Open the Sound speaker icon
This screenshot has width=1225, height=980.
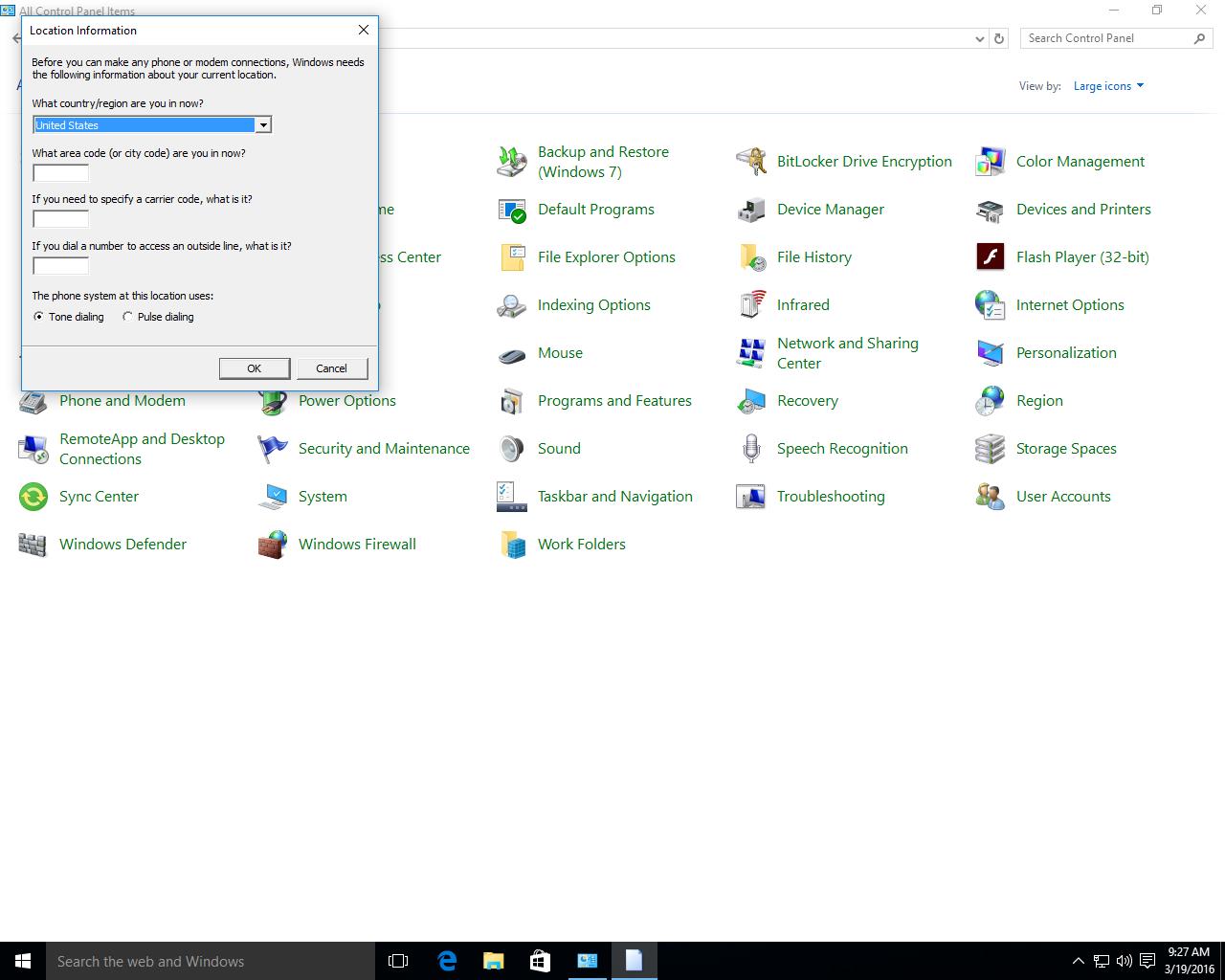click(512, 449)
